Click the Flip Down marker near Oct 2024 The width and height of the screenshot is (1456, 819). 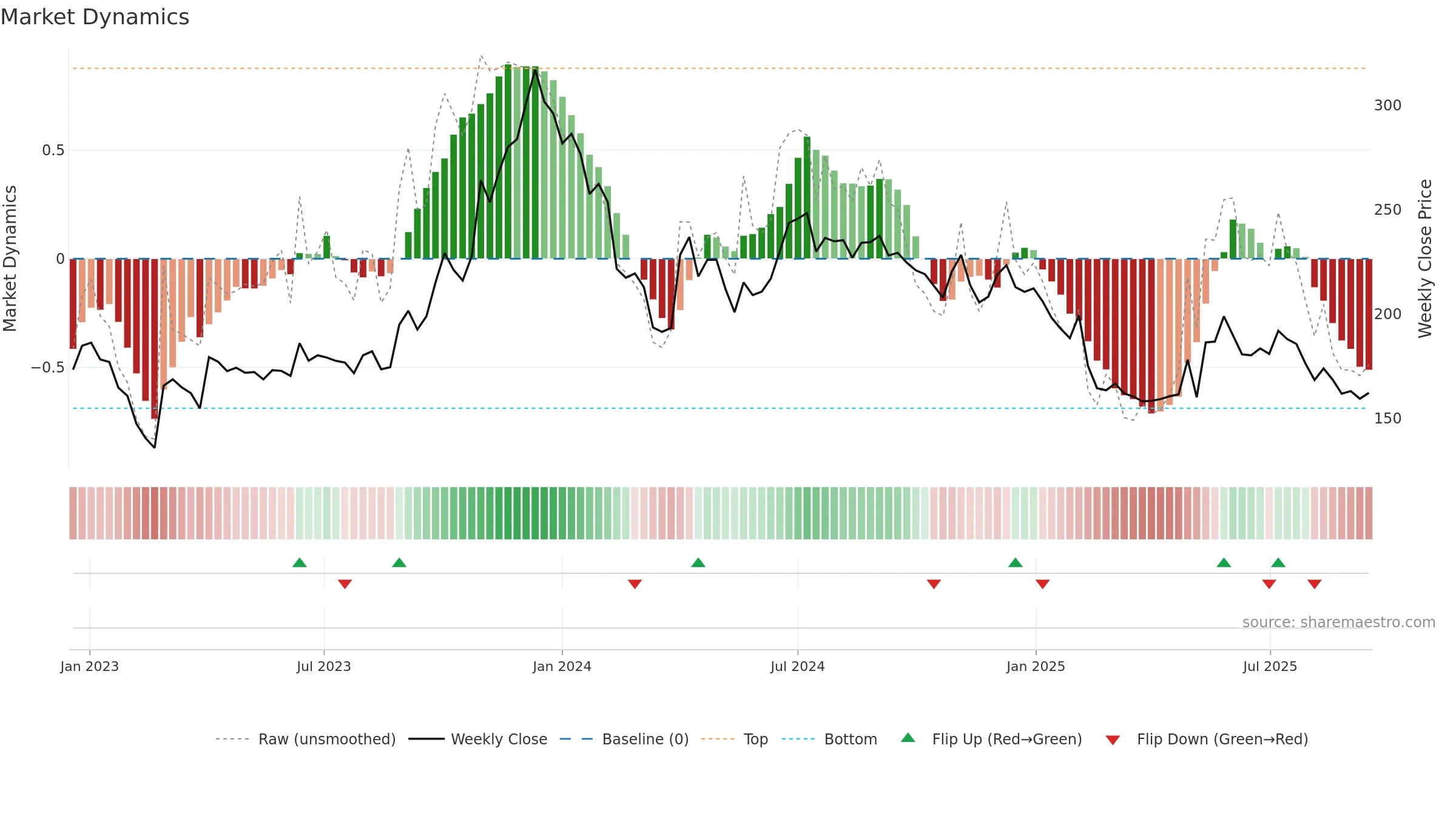[934, 584]
